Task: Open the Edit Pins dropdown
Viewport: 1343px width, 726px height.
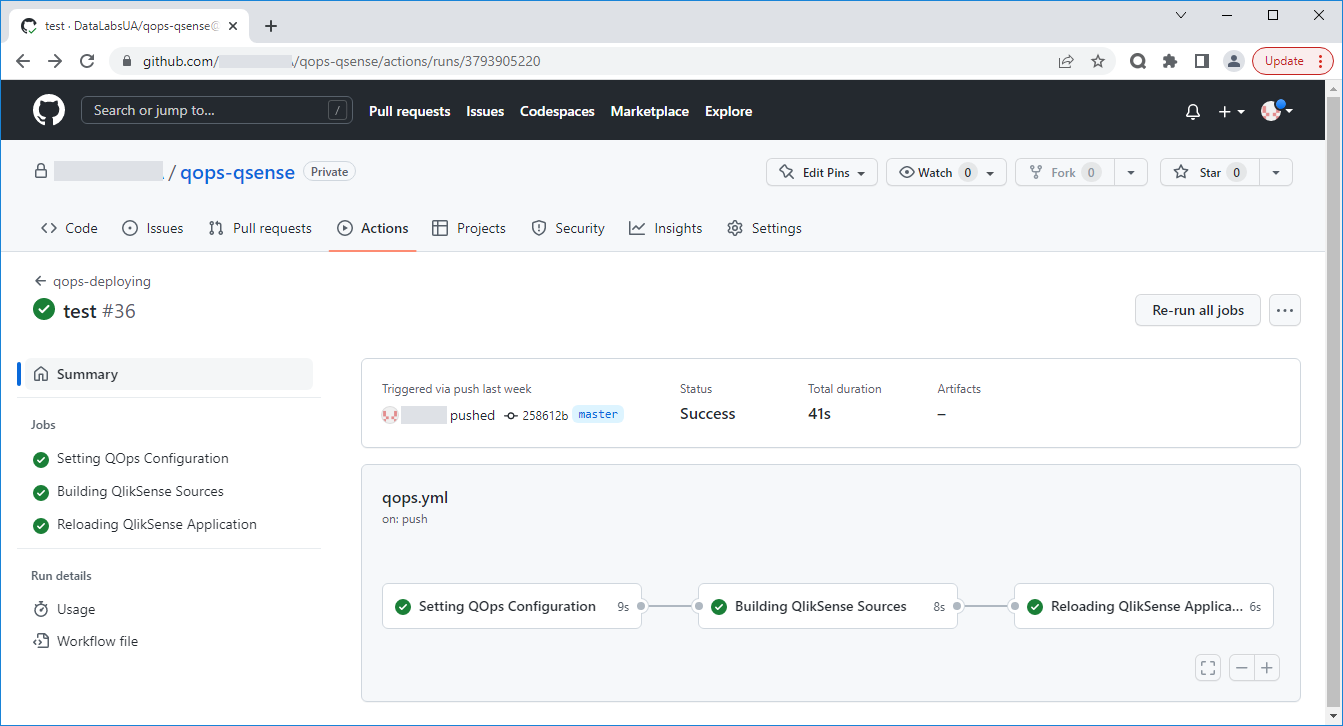Action: (822, 172)
